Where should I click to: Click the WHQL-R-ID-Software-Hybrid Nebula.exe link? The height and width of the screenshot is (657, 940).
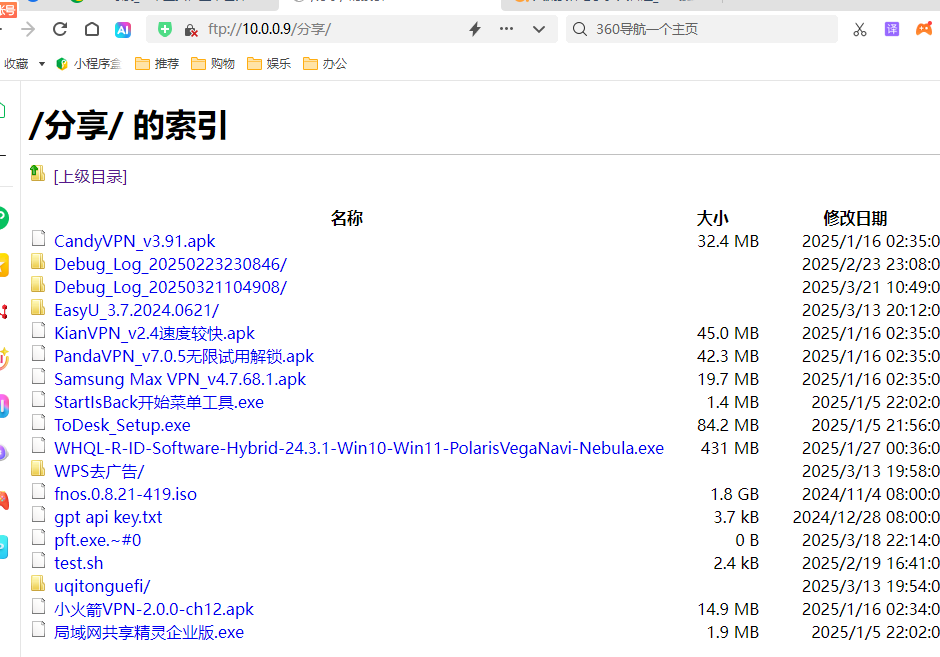coord(359,448)
